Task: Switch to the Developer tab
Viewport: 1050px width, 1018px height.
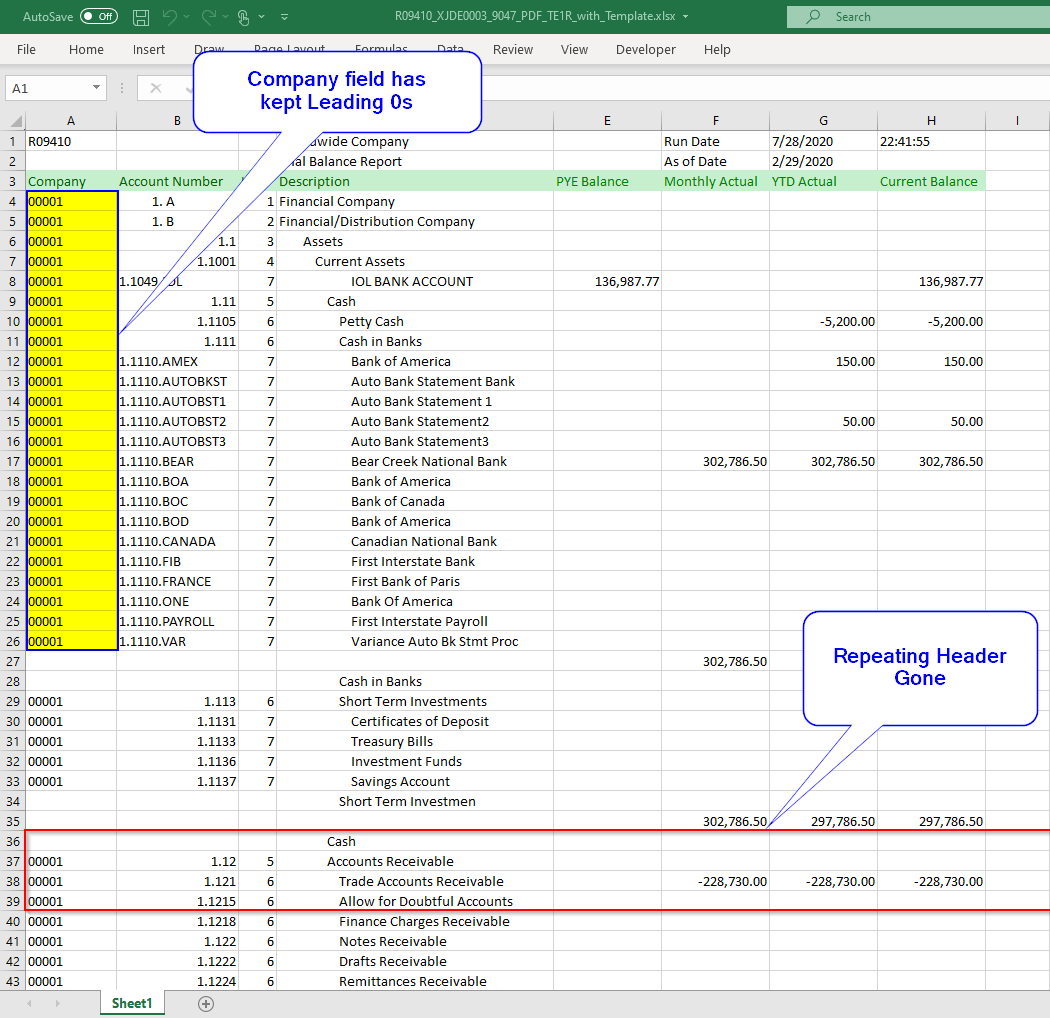Action: (x=645, y=49)
